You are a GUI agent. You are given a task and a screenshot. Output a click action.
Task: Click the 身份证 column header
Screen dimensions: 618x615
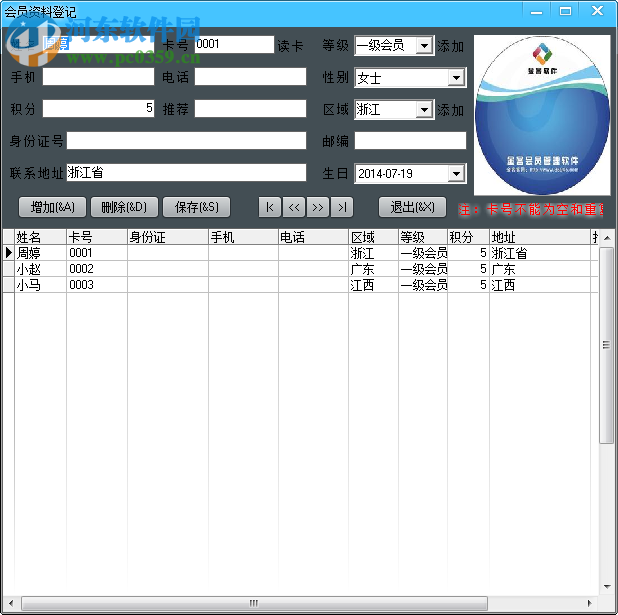[168, 237]
